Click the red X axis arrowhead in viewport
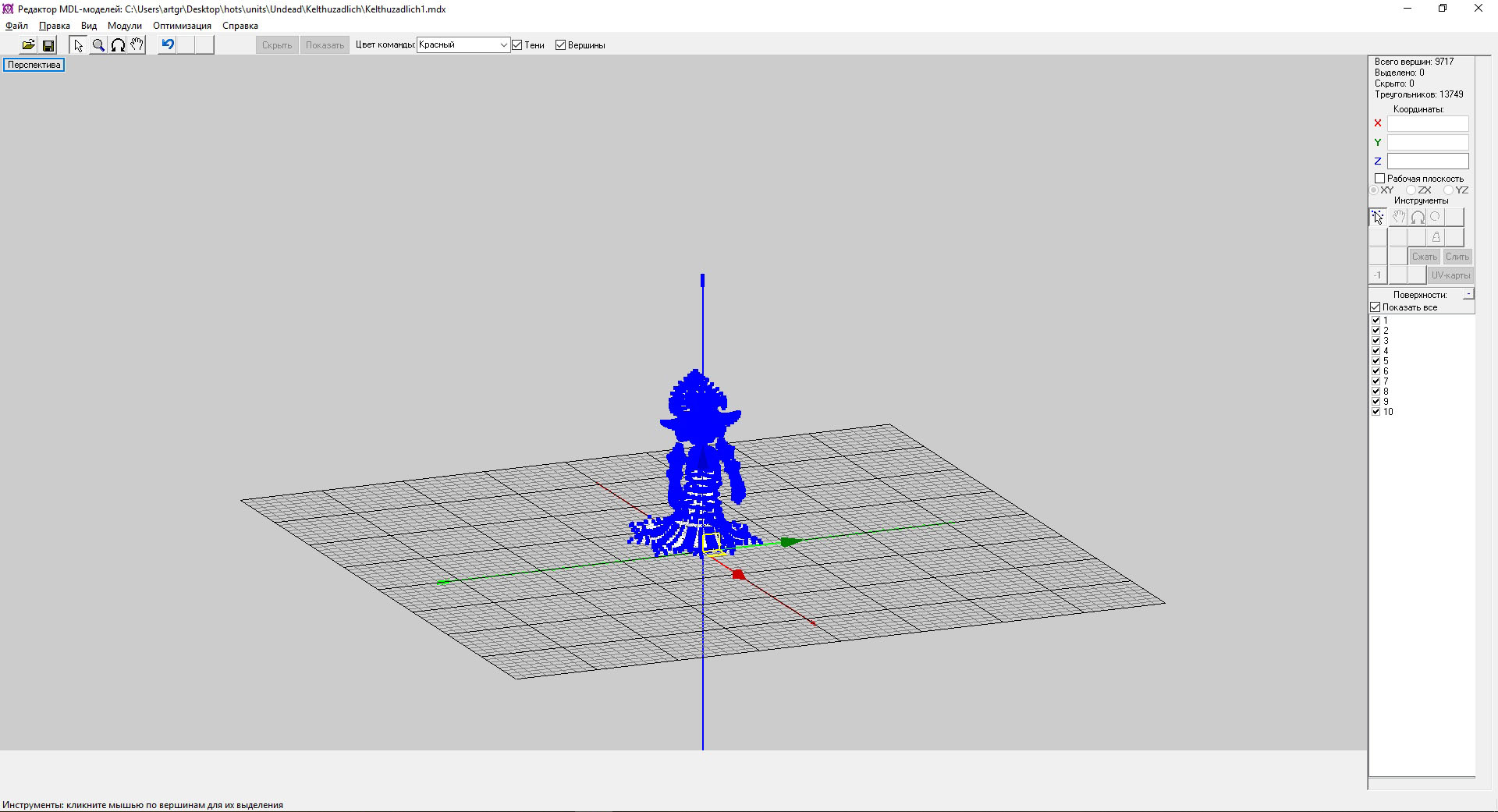Screen dimensions: 1498x812 pos(738,575)
